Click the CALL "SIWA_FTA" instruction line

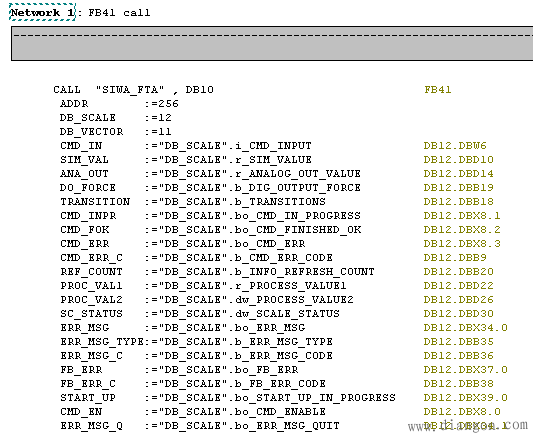tap(133, 90)
